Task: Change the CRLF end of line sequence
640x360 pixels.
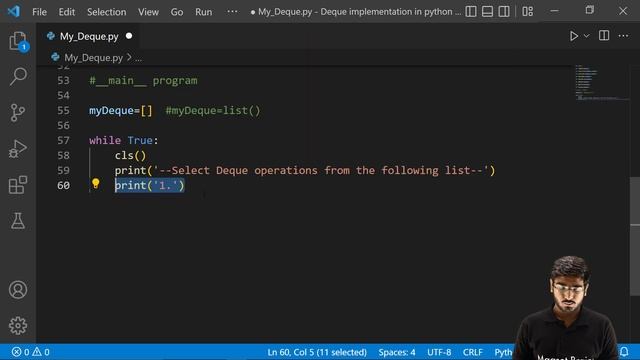Action: pos(473,352)
